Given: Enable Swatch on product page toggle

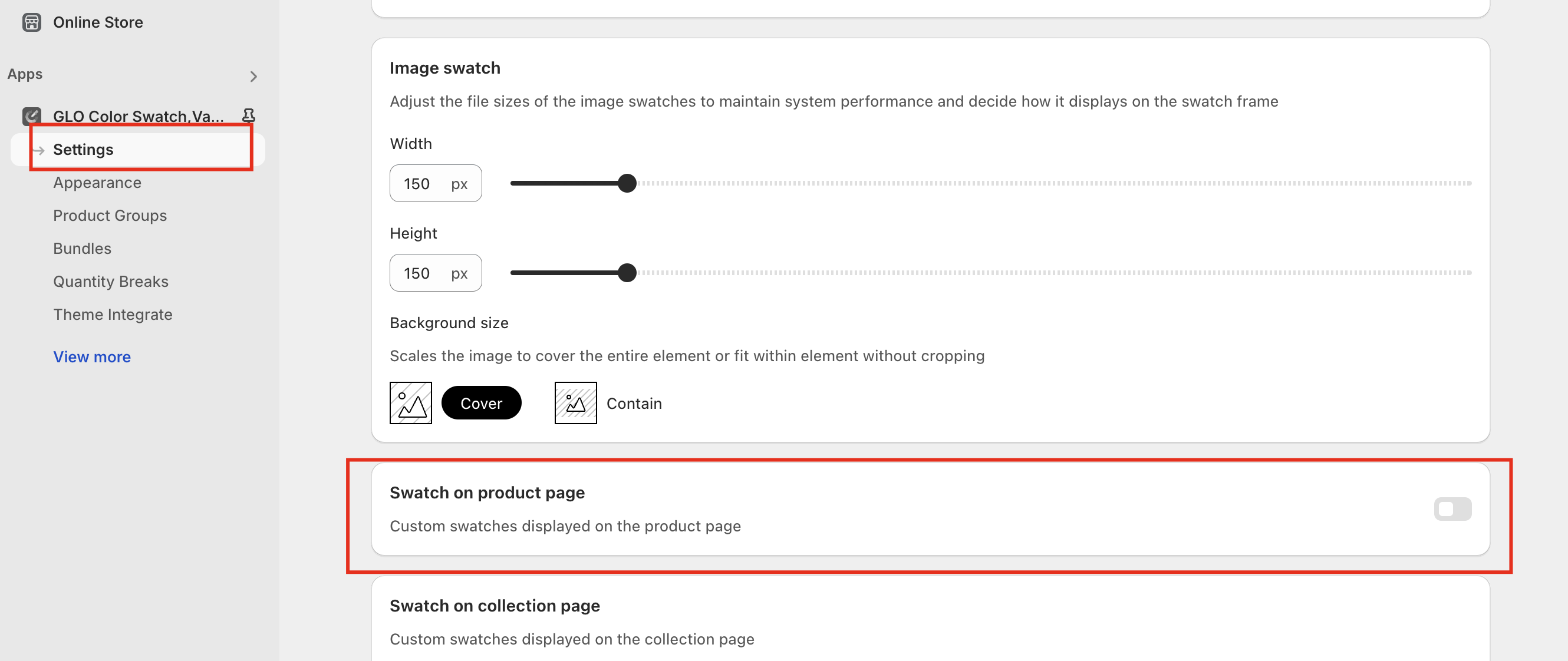Looking at the screenshot, I should pyautogui.click(x=1452, y=509).
